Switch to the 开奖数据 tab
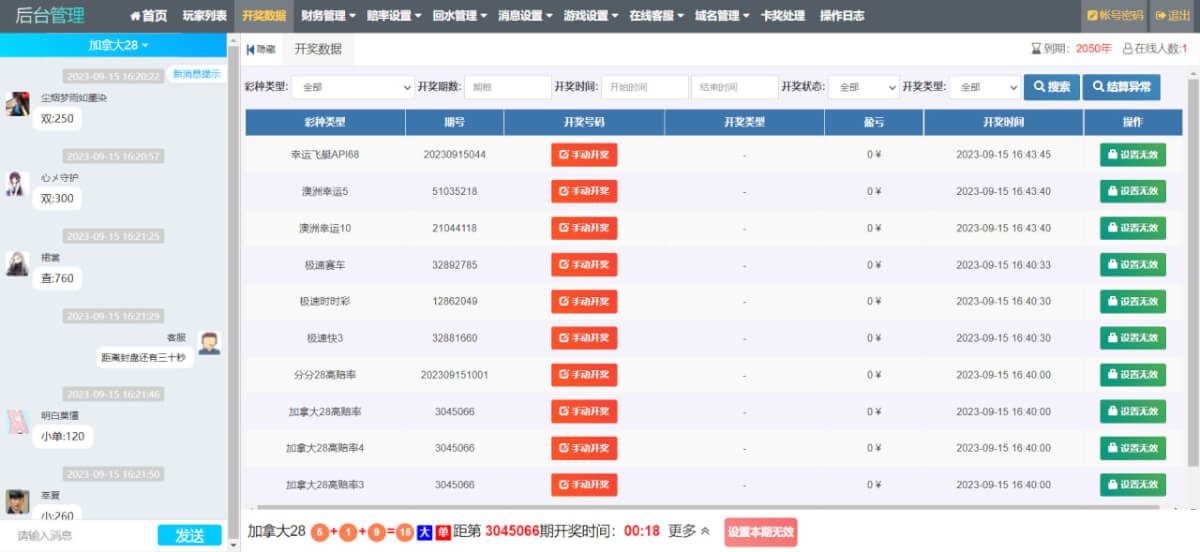1200x552 pixels. click(x=318, y=49)
